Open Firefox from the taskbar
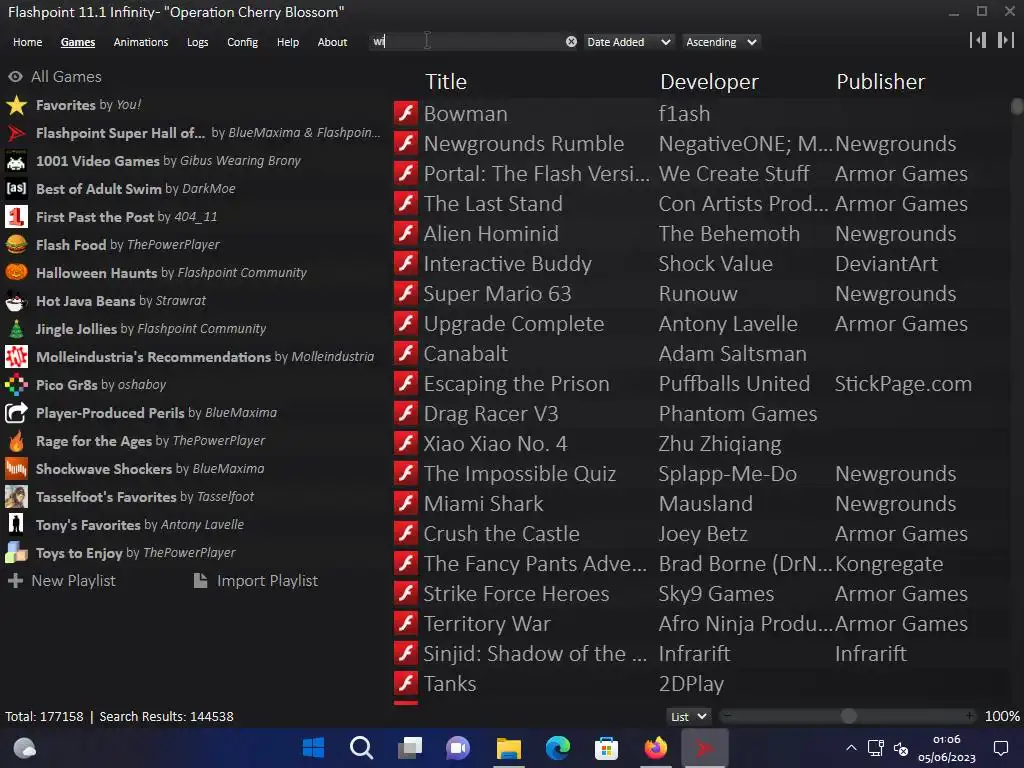The height and width of the screenshot is (768, 1024). (x=656, y=748)
